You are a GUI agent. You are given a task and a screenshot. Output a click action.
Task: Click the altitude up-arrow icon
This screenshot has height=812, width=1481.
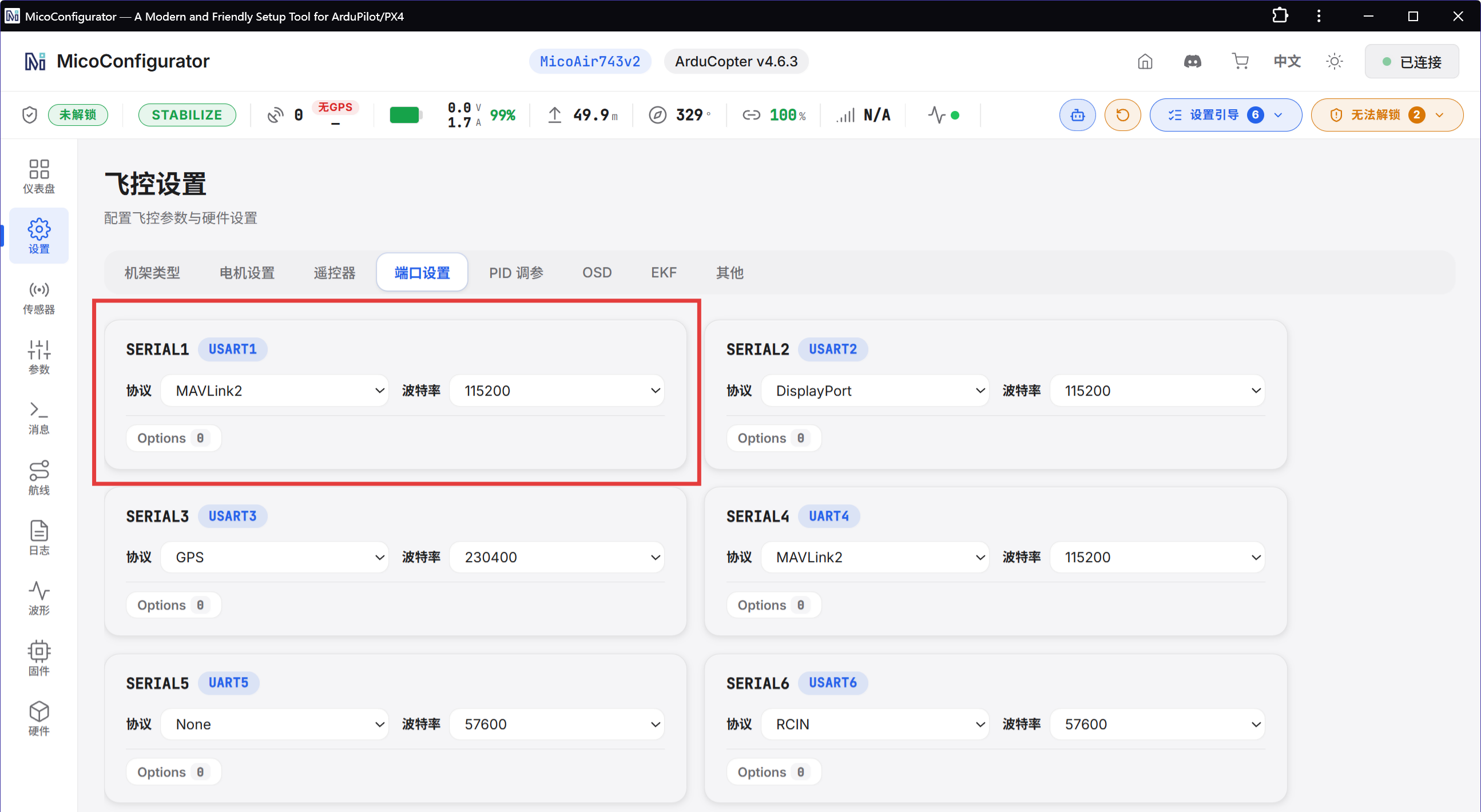pyautogui.click(x=554, y=115)
